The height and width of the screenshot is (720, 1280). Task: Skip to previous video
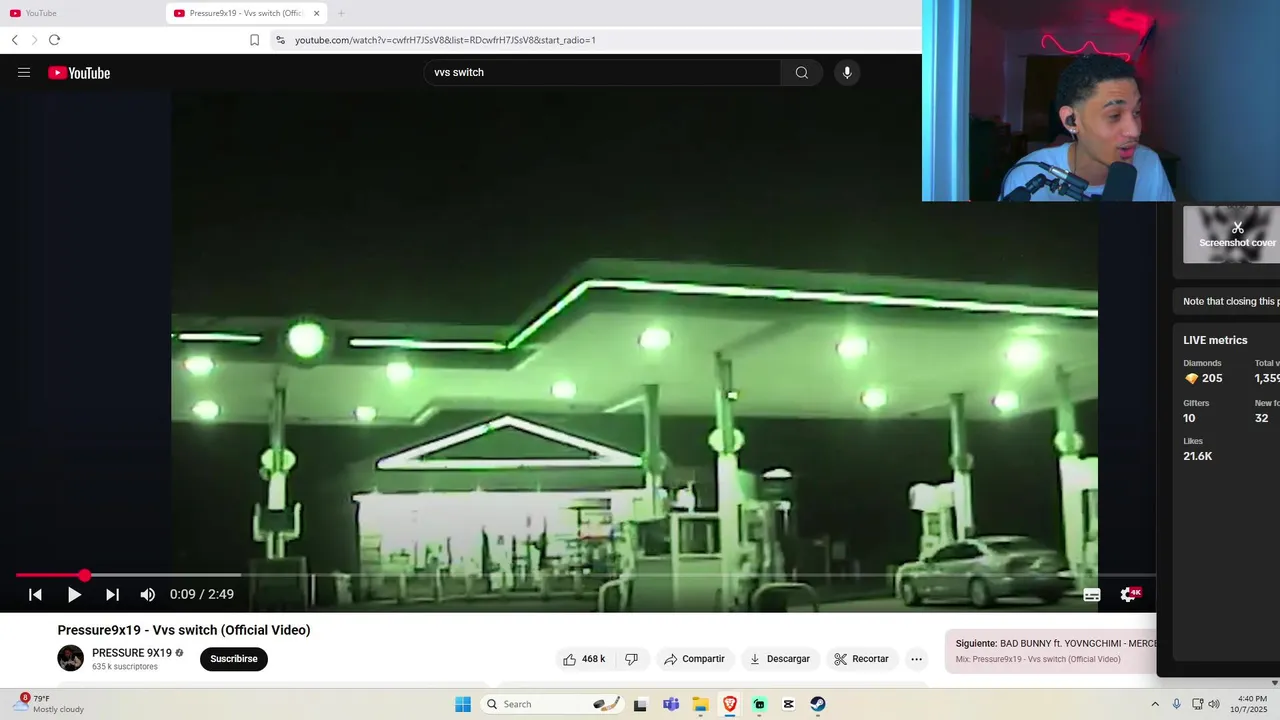35,594
